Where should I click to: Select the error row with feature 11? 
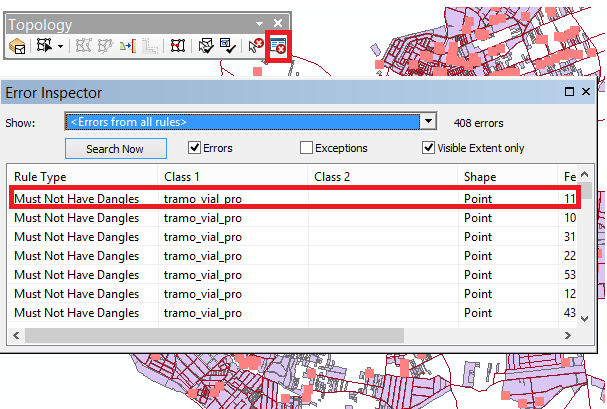[293, 199]
